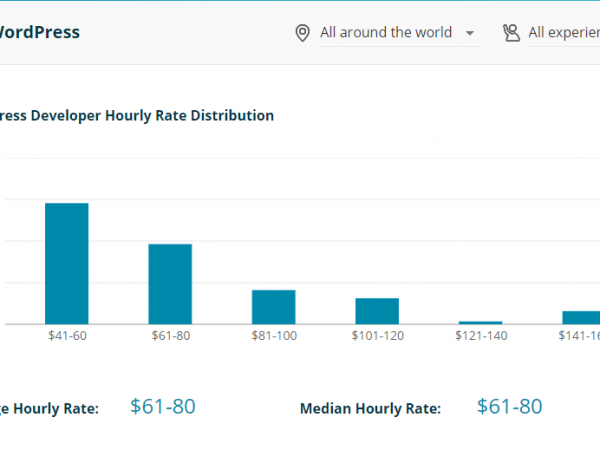Viewport: 600px width, 450px height.
Task: Click the $101-120 chart bar
Action: (x=377, y=311)
